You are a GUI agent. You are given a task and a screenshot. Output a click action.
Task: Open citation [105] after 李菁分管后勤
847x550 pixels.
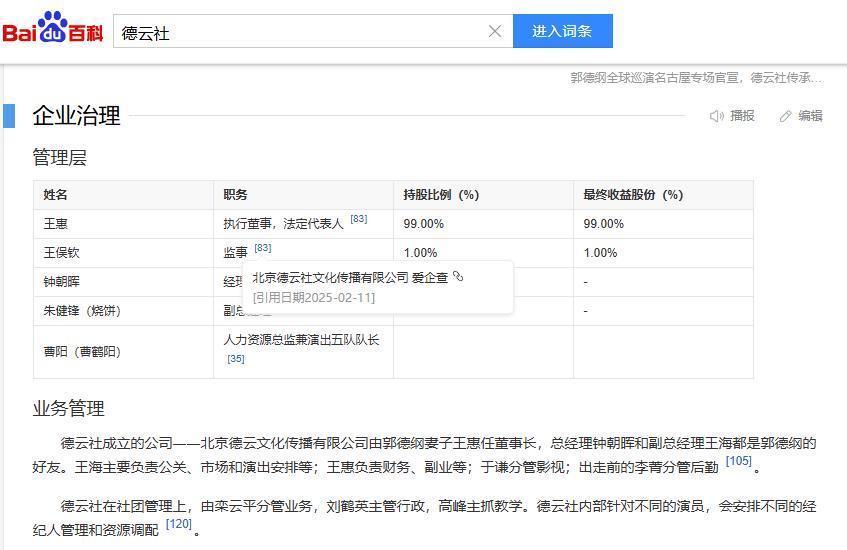pyautogui.click(x=738, y=461)
